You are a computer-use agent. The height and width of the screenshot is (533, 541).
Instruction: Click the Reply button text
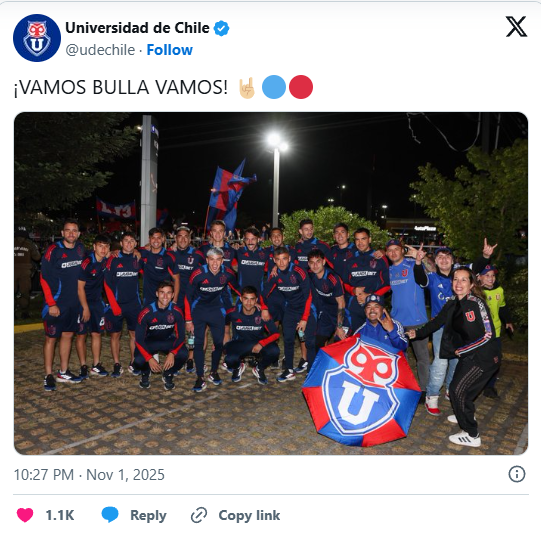tap(148, 515)
